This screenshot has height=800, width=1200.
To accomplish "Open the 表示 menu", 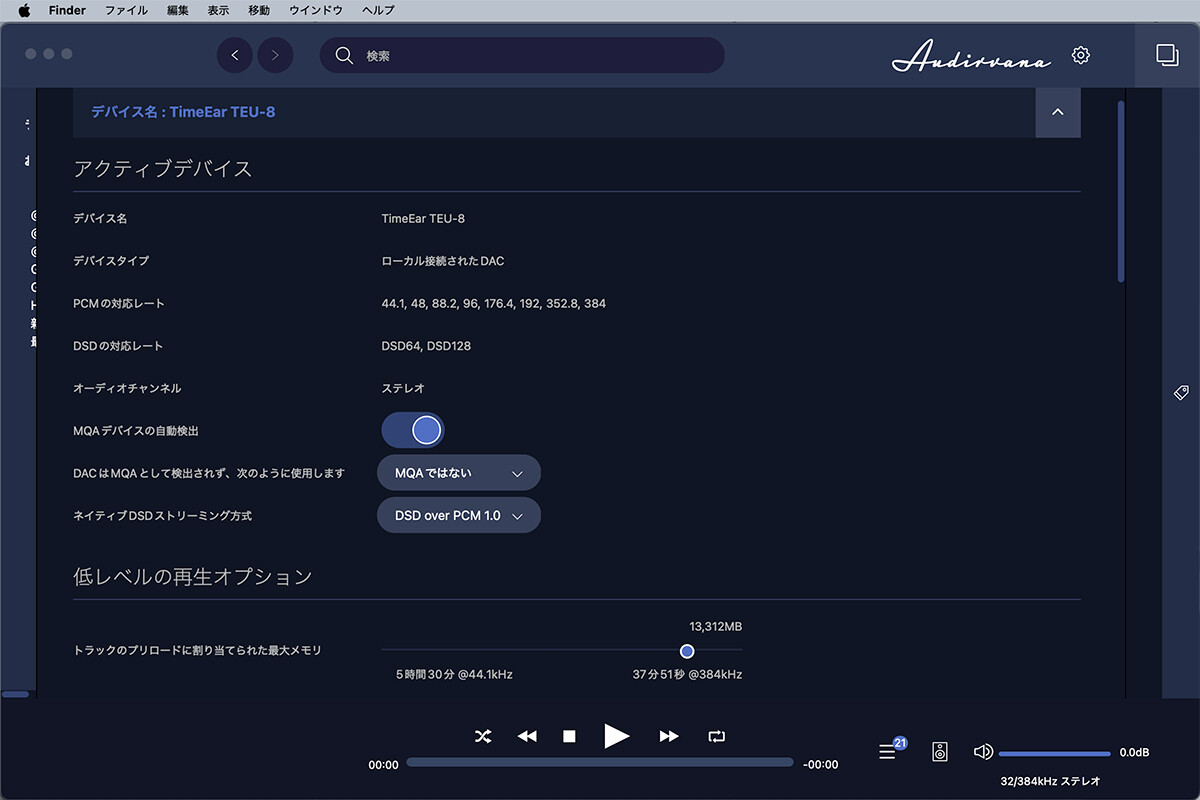I will [218, 10].
